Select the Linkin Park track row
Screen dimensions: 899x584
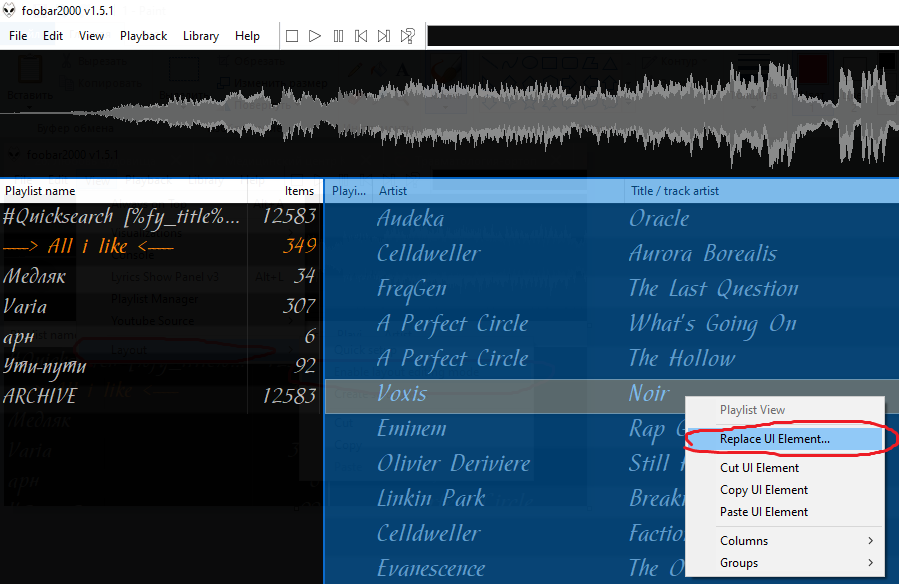505,499
